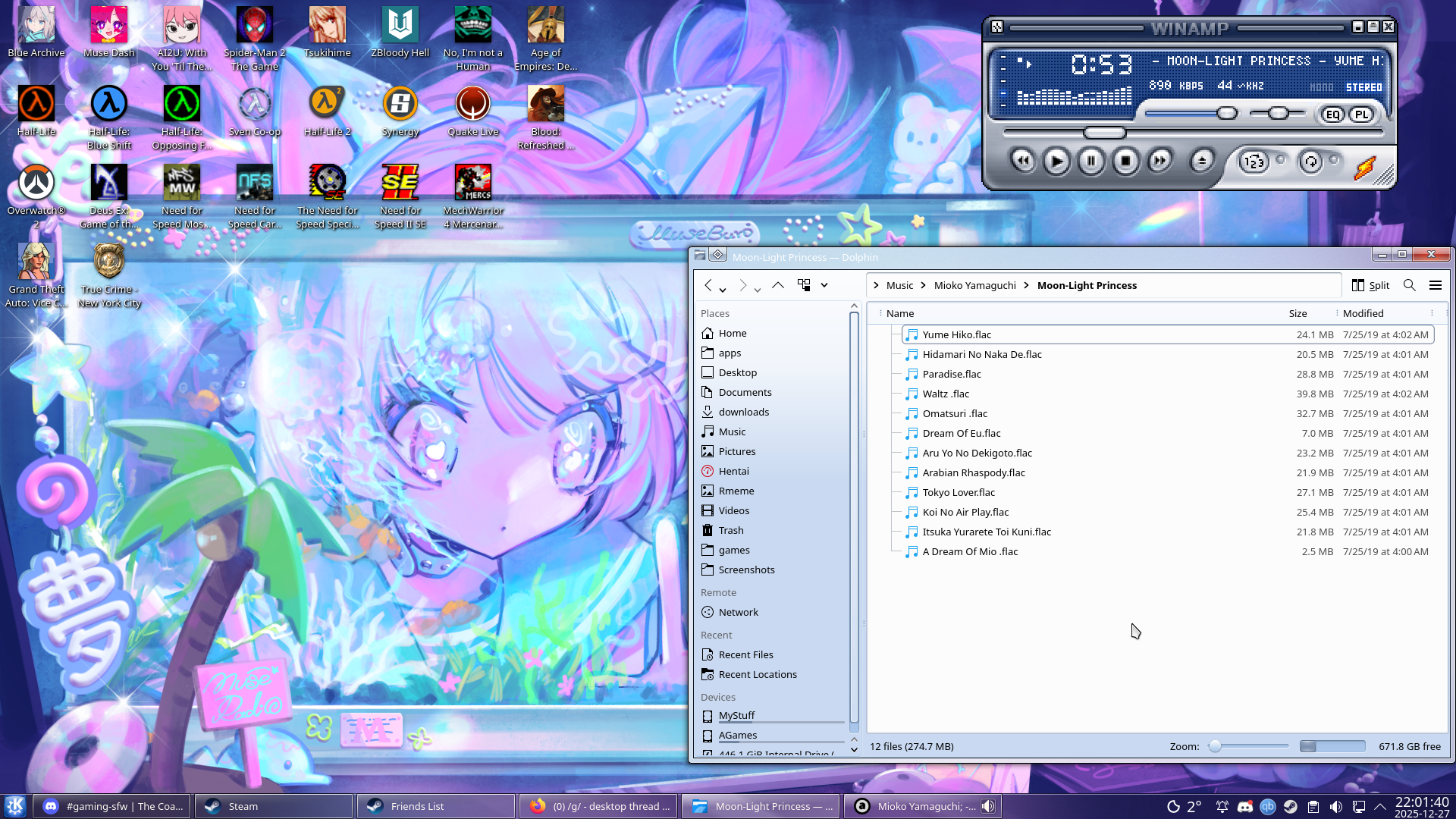Click the Winamp volume slider knob
Viewport: 1456px width, 819px height.
pos(1226,114)
